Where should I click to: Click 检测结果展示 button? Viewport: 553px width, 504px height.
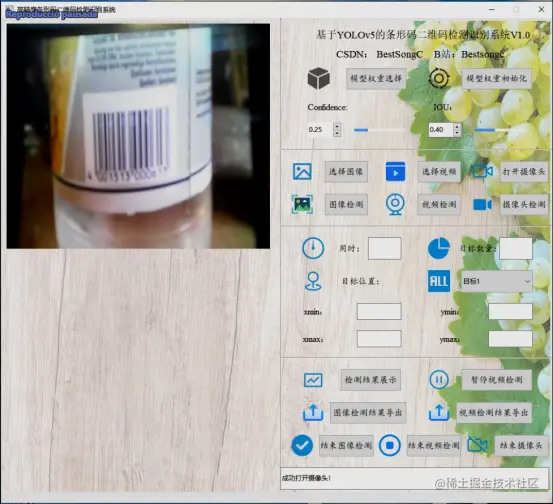pyautogui.click(x=370, y=380)
